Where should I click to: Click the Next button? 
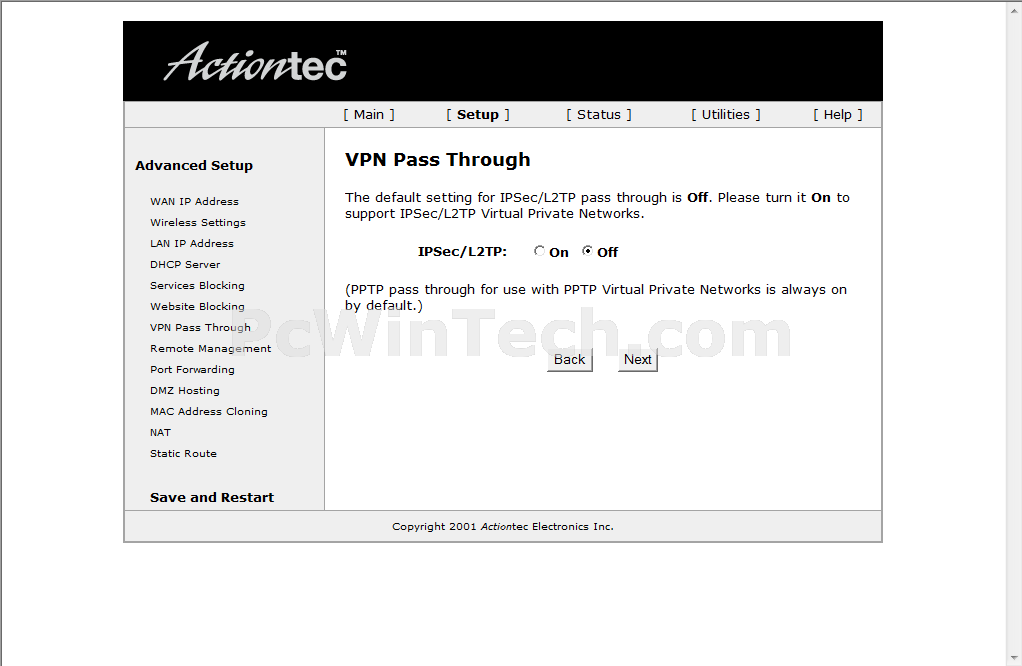pyautogui.click(x=637, y=360)
